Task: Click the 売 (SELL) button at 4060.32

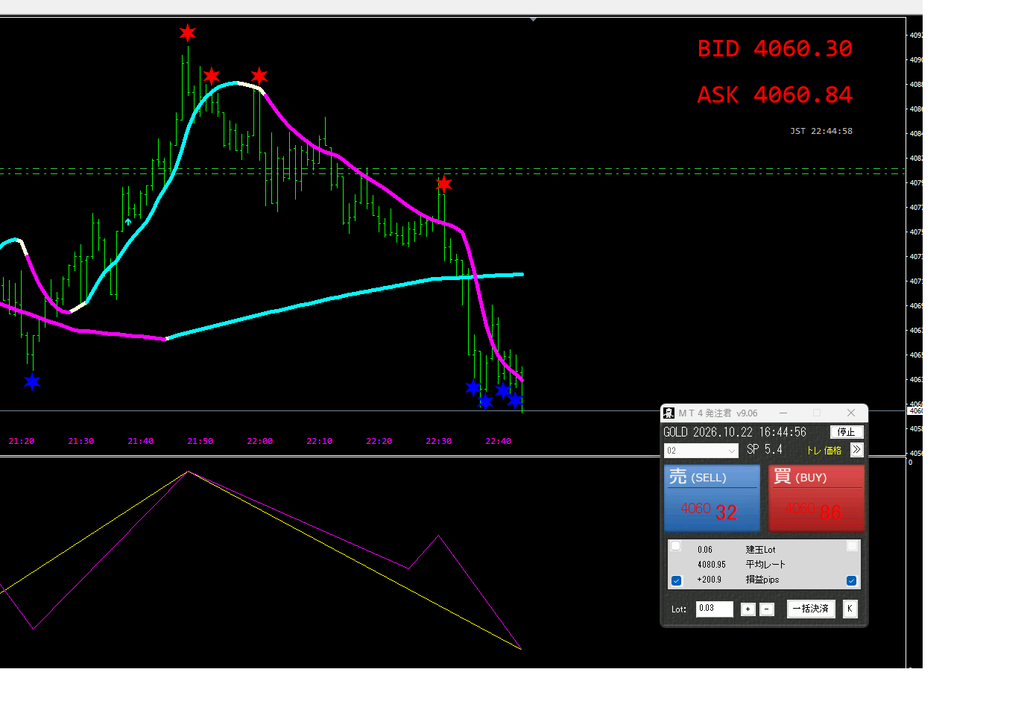Action: (x=712, y=498)
